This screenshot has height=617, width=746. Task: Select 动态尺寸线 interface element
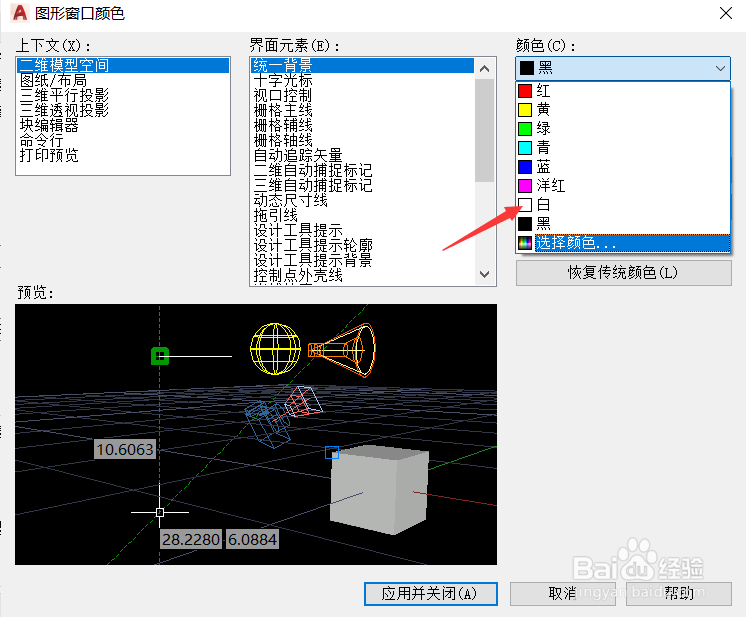click(x=362, y=200)
